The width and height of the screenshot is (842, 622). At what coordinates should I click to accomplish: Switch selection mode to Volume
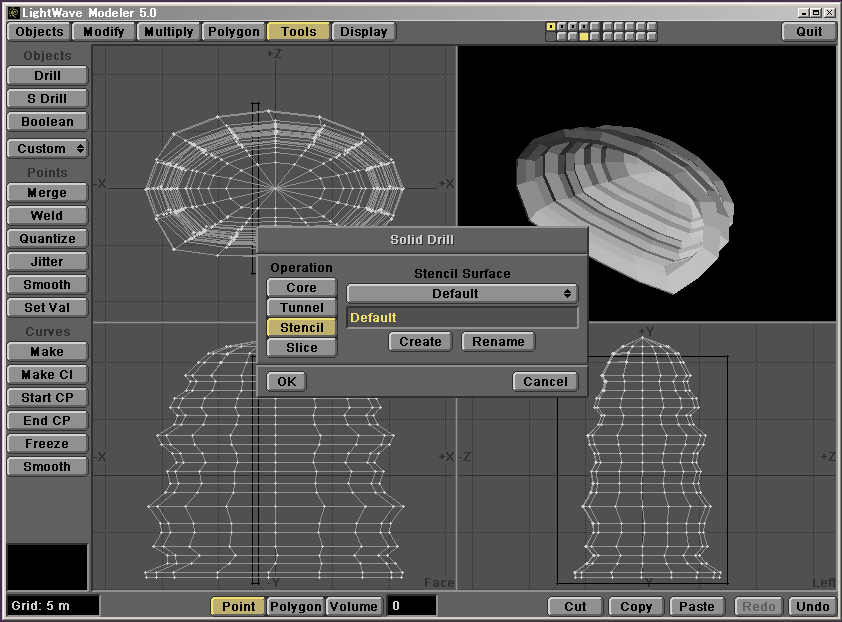[x=354, y=606]
